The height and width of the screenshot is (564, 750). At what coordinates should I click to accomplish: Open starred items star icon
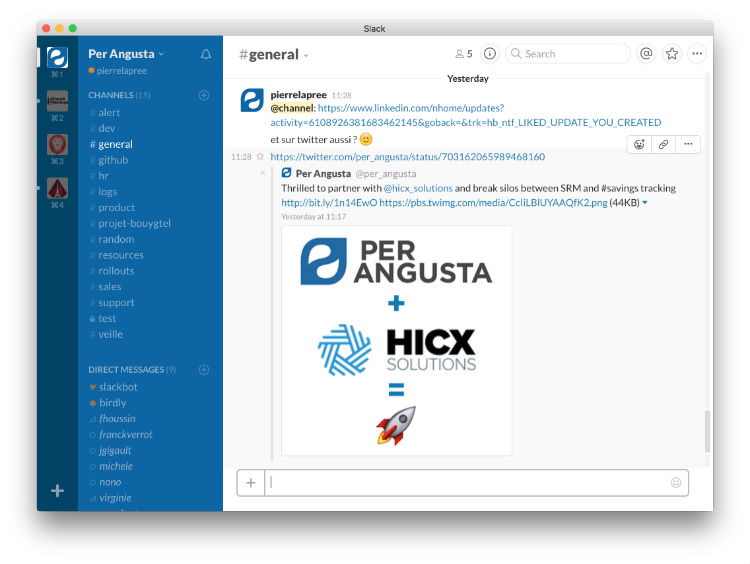tap(672, 54)
